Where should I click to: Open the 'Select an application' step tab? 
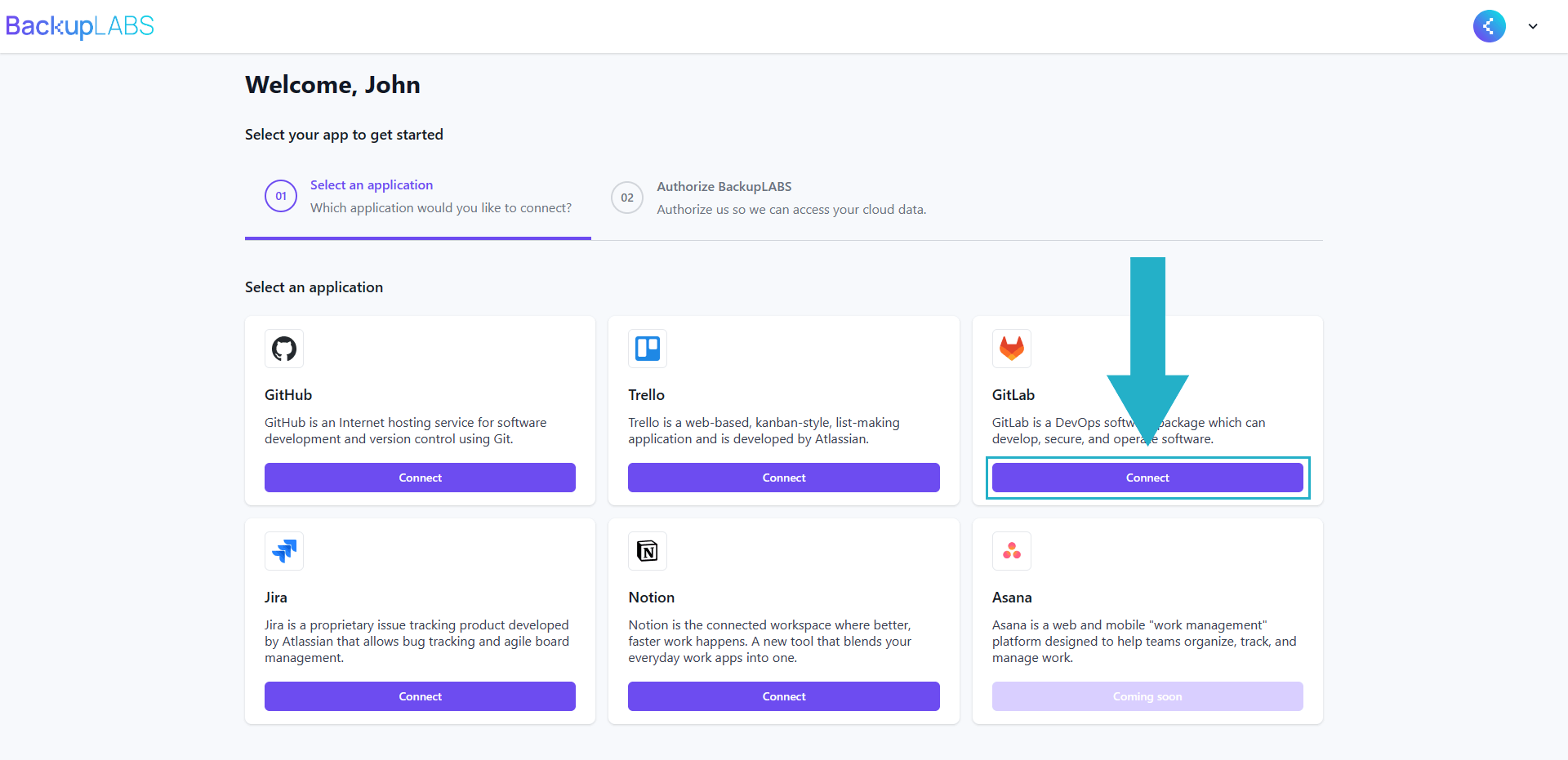(x=418, y=198)
